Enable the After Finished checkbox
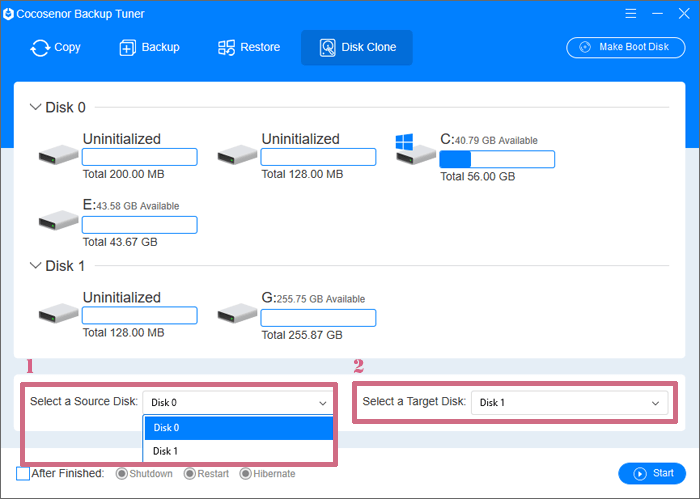Screen dimensions: 700x499 (x=23, y=474)
